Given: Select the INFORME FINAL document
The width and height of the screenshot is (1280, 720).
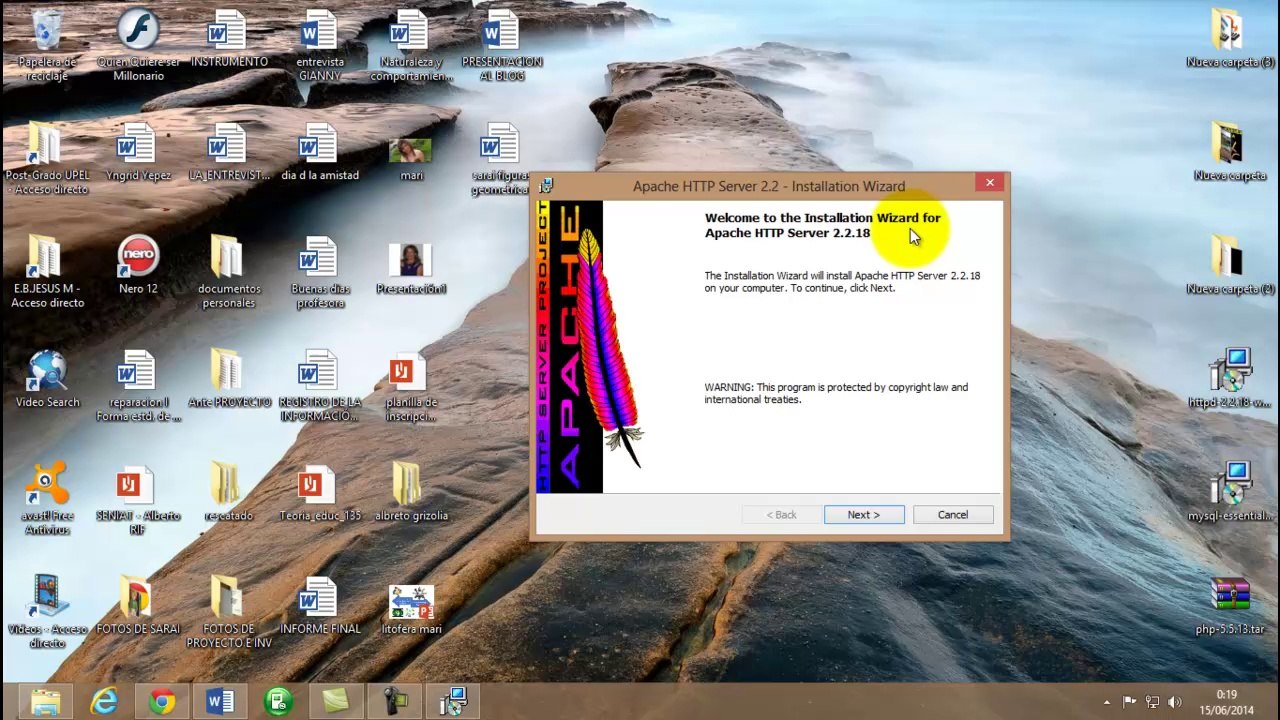Looking at the screenshot, I should pos(320,606).
